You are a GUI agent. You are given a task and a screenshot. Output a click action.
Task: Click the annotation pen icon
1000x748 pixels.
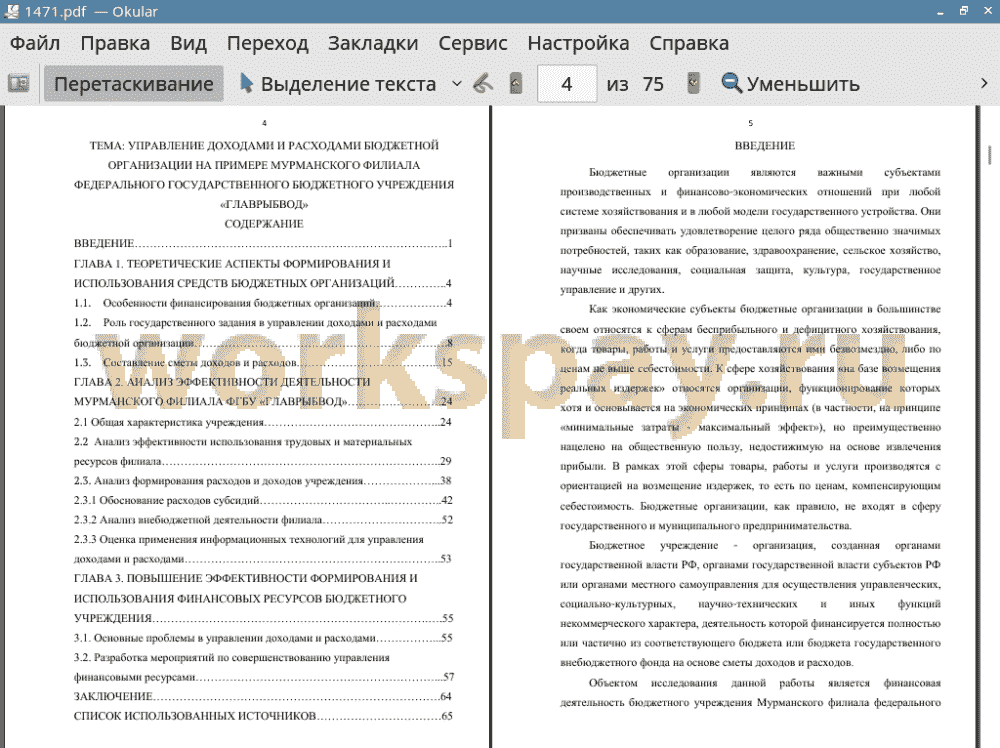(483, 84)
